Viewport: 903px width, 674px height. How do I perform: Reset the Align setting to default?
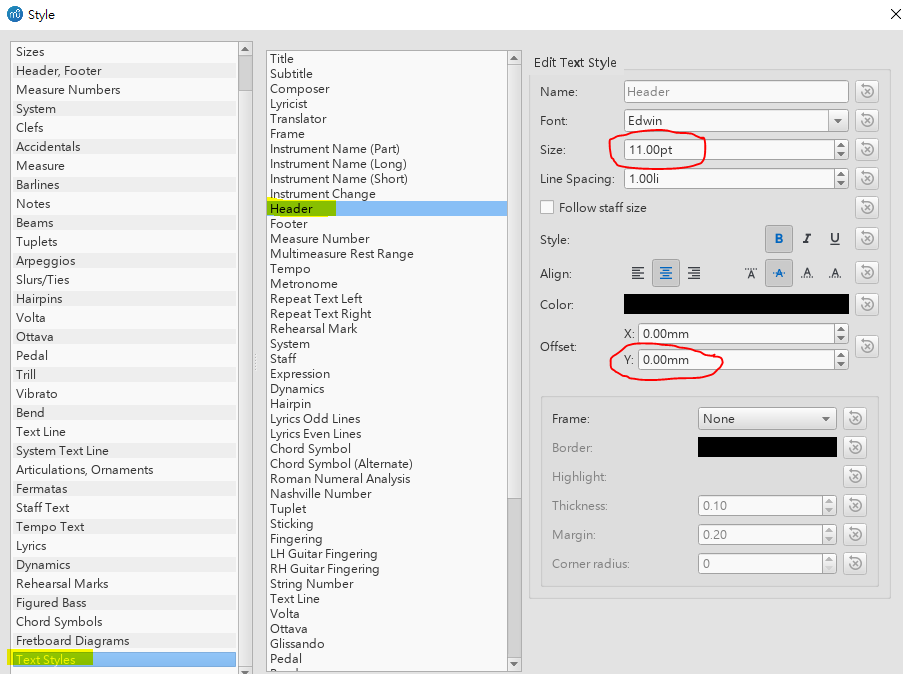867,272
